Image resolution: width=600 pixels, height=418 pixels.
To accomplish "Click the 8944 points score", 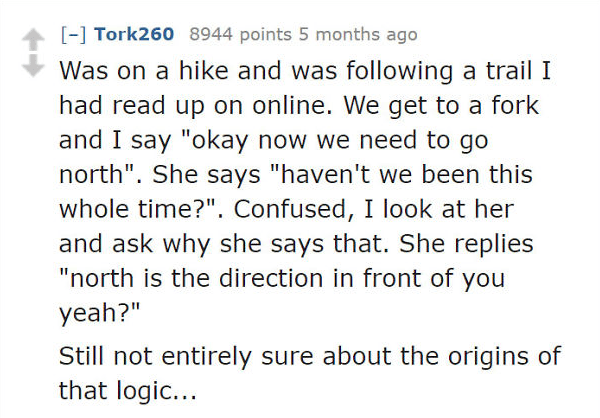I will point(240,35).
